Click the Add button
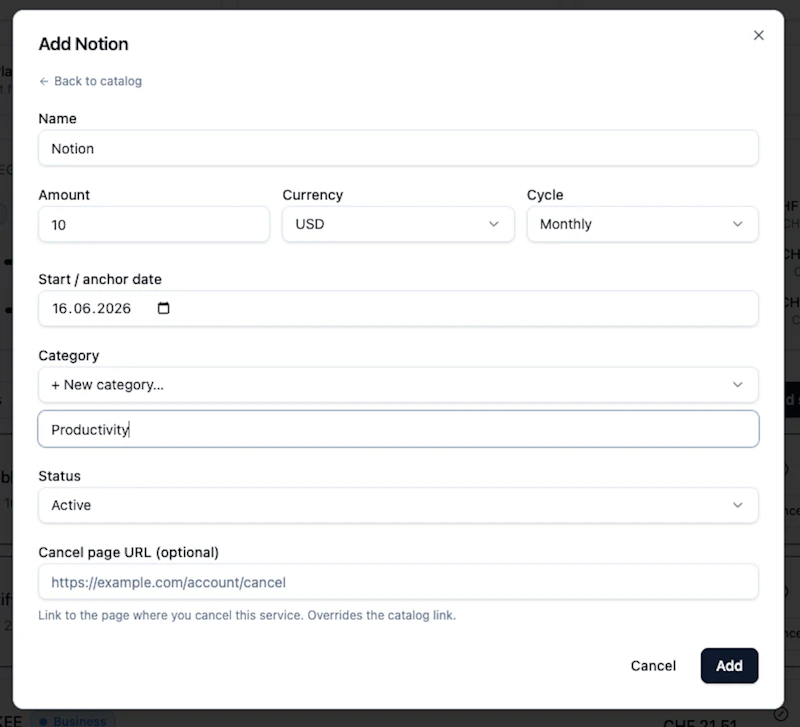 click(x=729, y=666)
